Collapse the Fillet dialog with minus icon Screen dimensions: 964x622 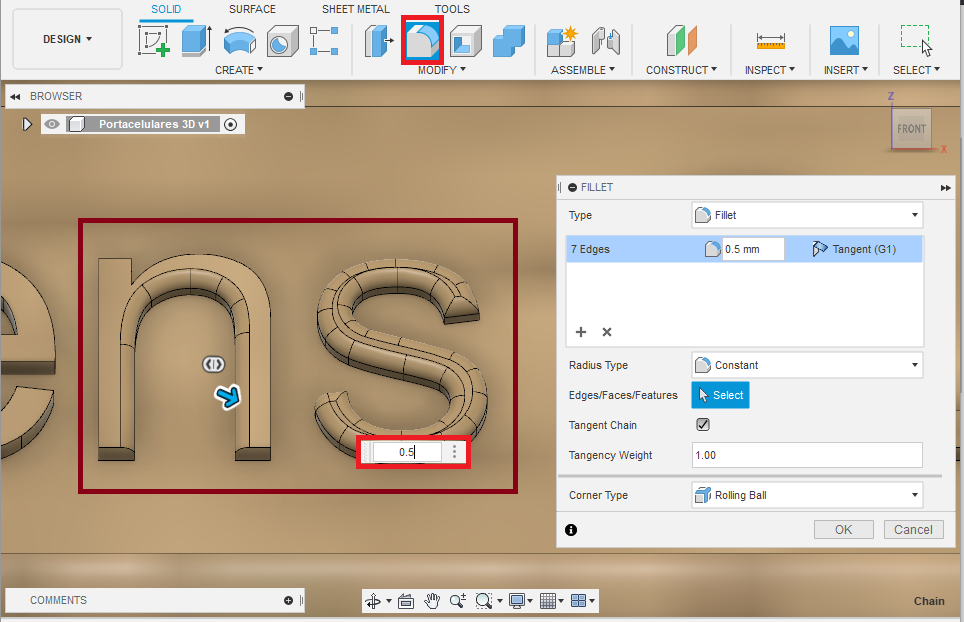pos(572,187)
